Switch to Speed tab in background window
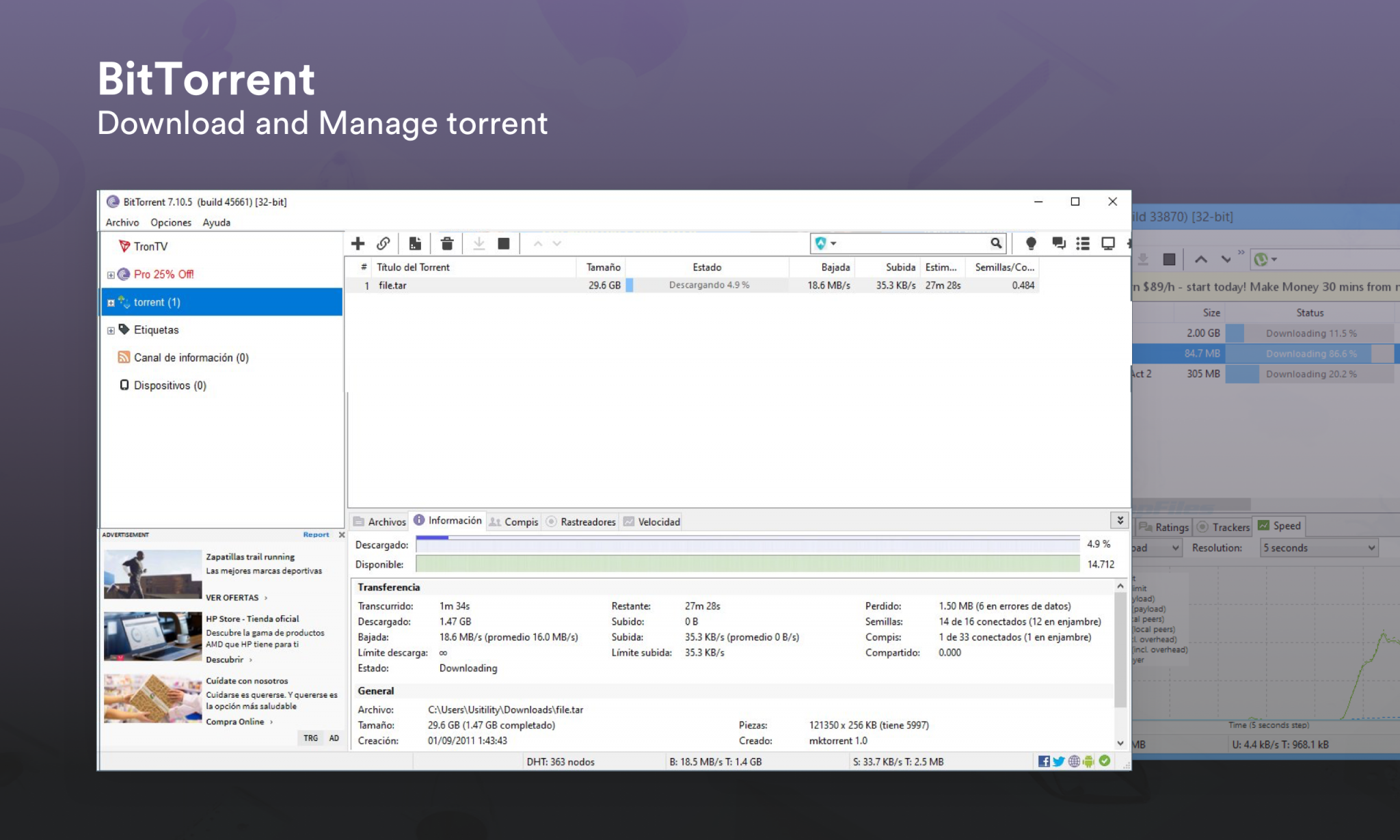This screenshot has height=840, width=1400. (1280, 526)
